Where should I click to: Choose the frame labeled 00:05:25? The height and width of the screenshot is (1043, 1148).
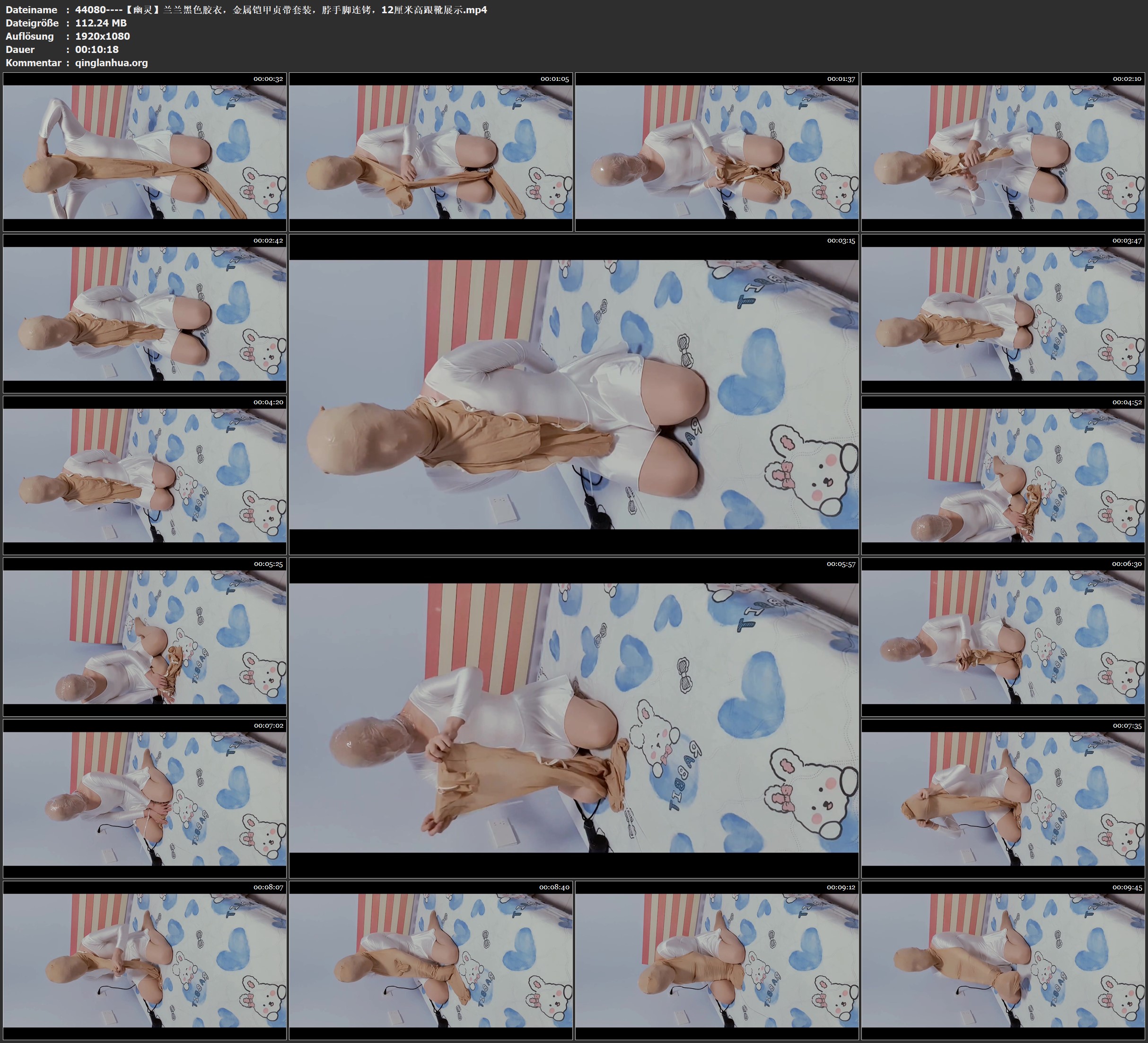coord(145,637)
